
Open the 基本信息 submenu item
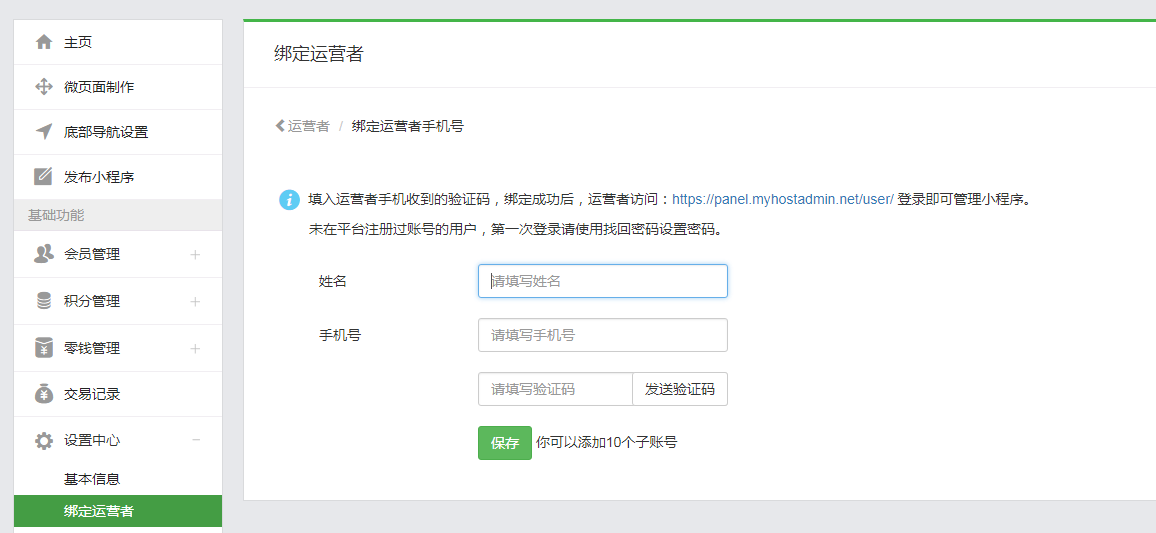point(92,479)
